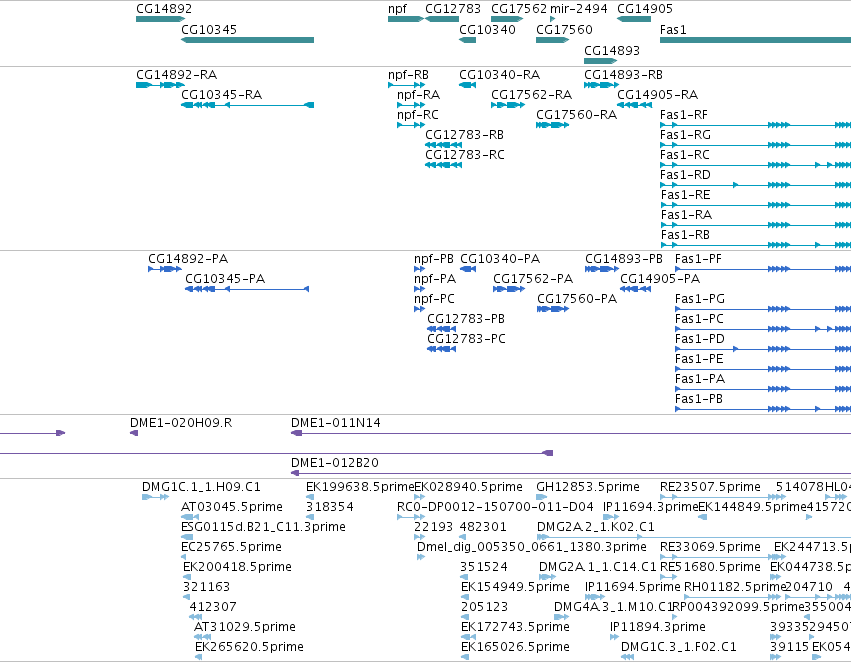Select the Fas1-RG transcript label
The image size is (851, 662).
coord(685,135)
